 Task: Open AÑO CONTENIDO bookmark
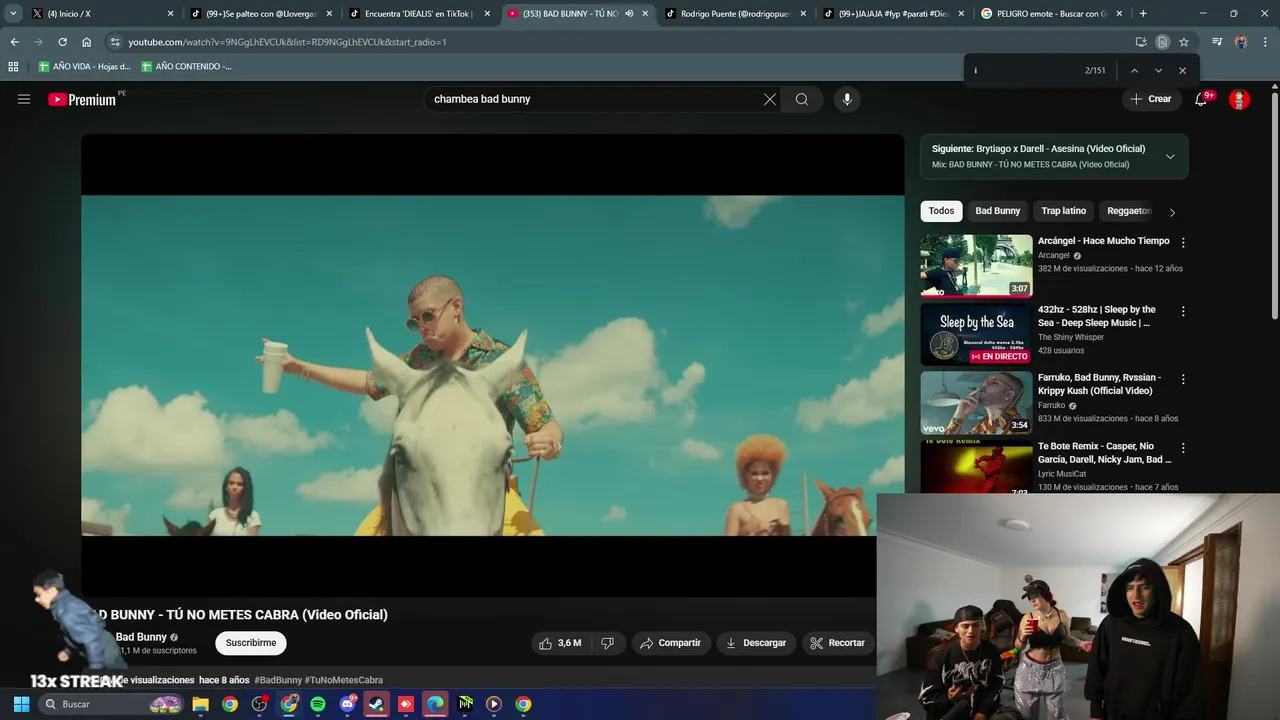[186, 66]
